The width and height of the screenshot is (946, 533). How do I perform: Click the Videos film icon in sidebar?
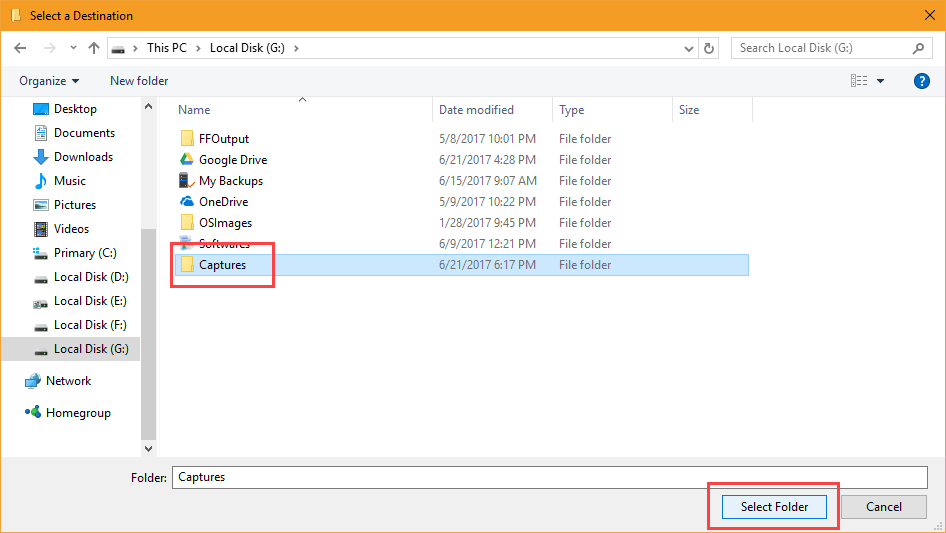click(40, 229)
